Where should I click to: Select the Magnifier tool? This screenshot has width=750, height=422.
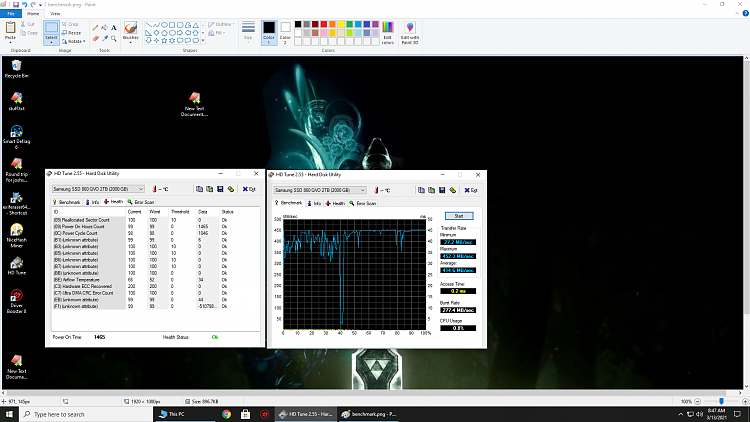coord(114,38)
